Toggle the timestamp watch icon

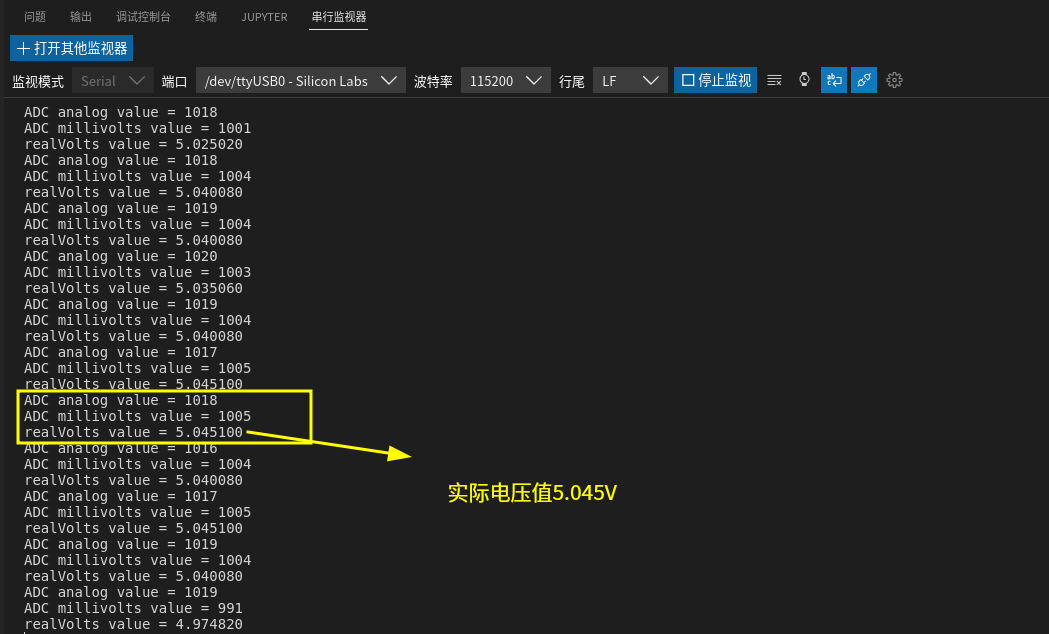click(x=804, y=80)
